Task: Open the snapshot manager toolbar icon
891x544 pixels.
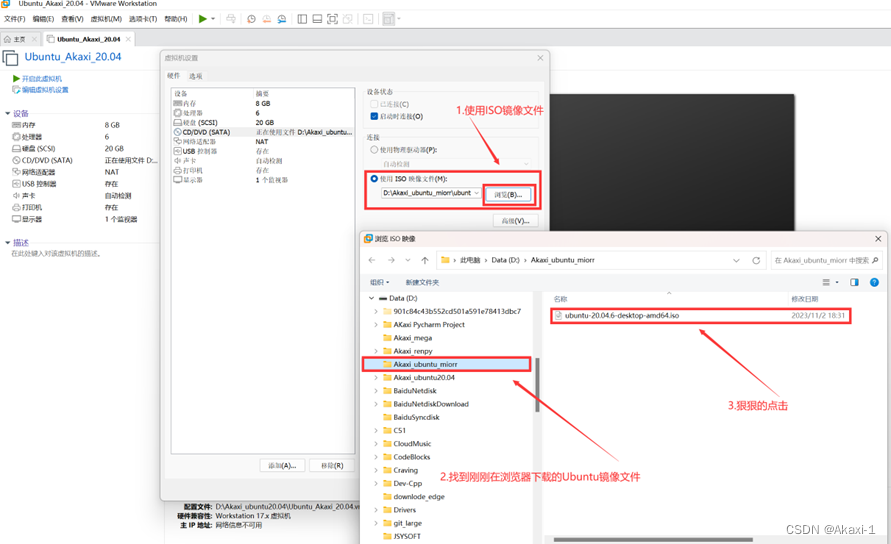Action: click(282, 19)
